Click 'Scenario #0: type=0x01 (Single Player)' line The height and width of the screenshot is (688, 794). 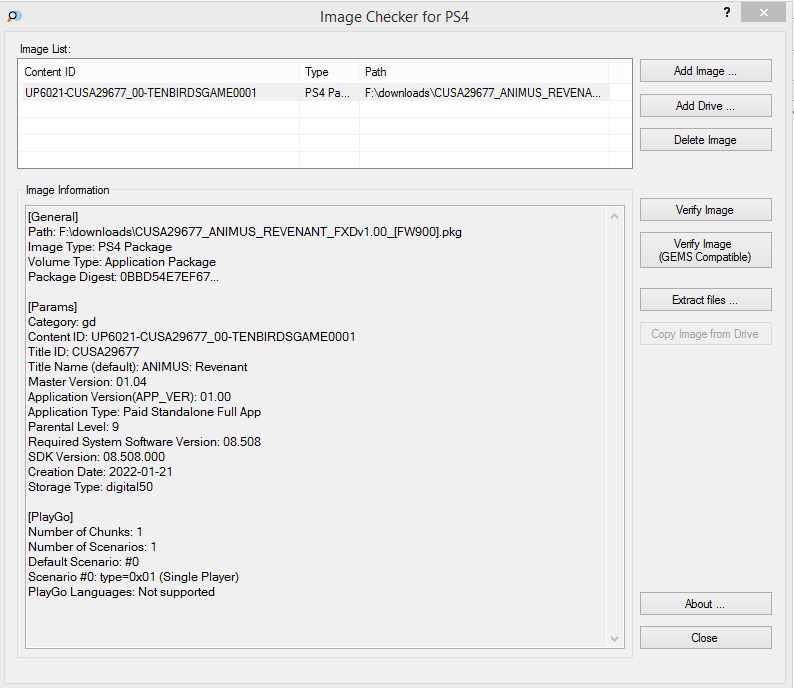pyautogui.click(x=133, y=577)
